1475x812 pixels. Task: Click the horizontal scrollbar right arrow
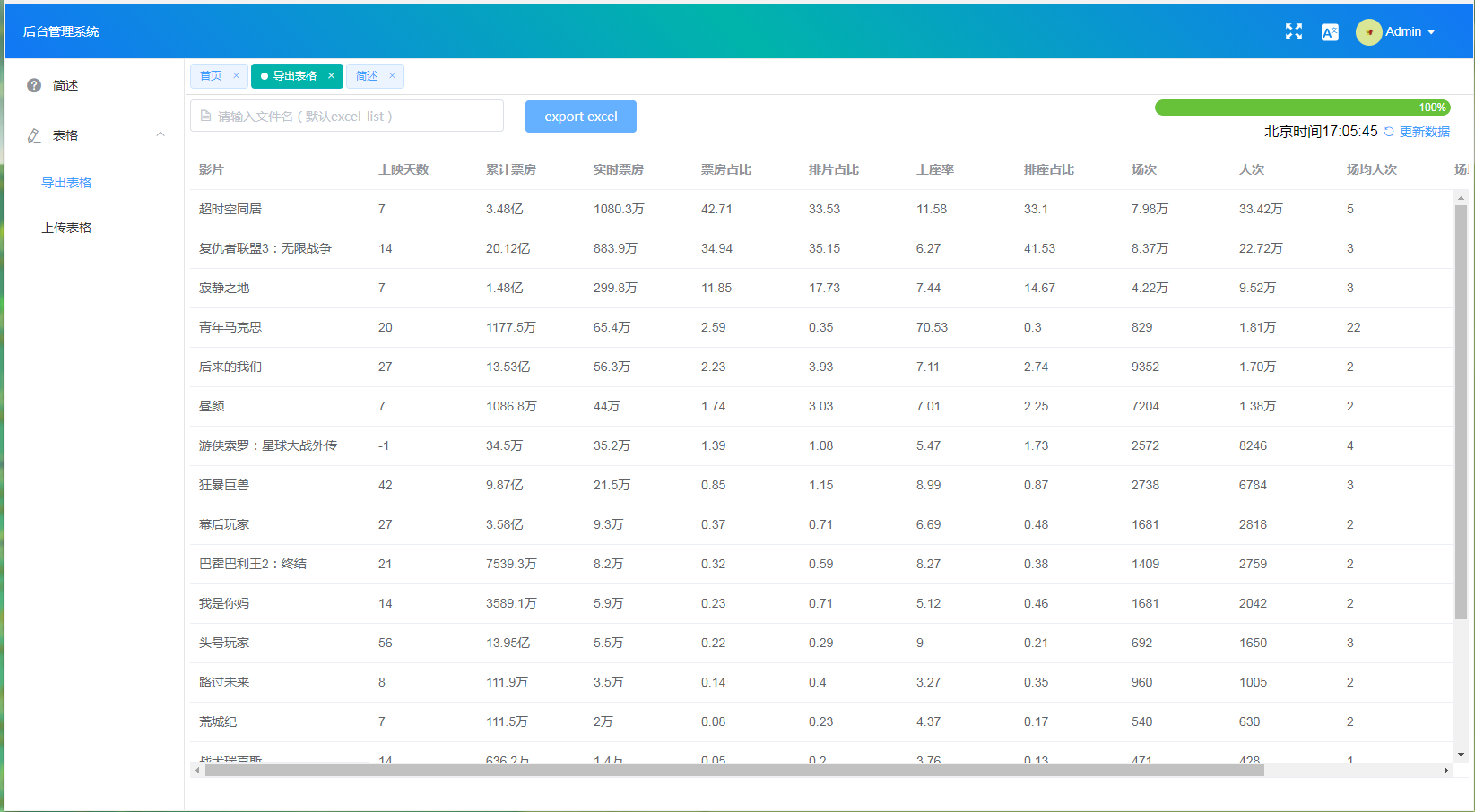(1445, 770)
